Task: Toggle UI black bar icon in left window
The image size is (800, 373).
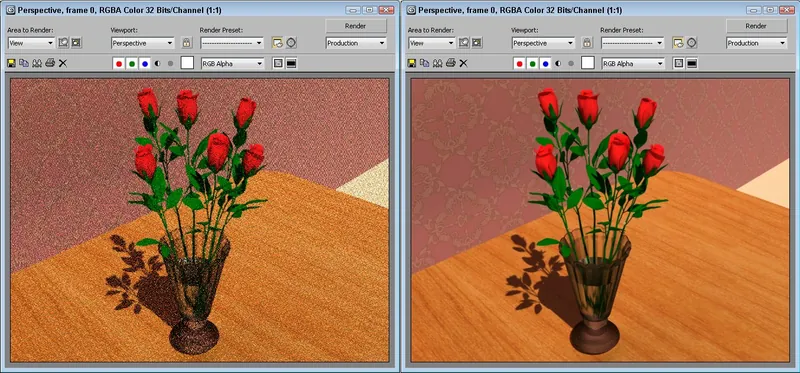Action: [x=291, y=63]
